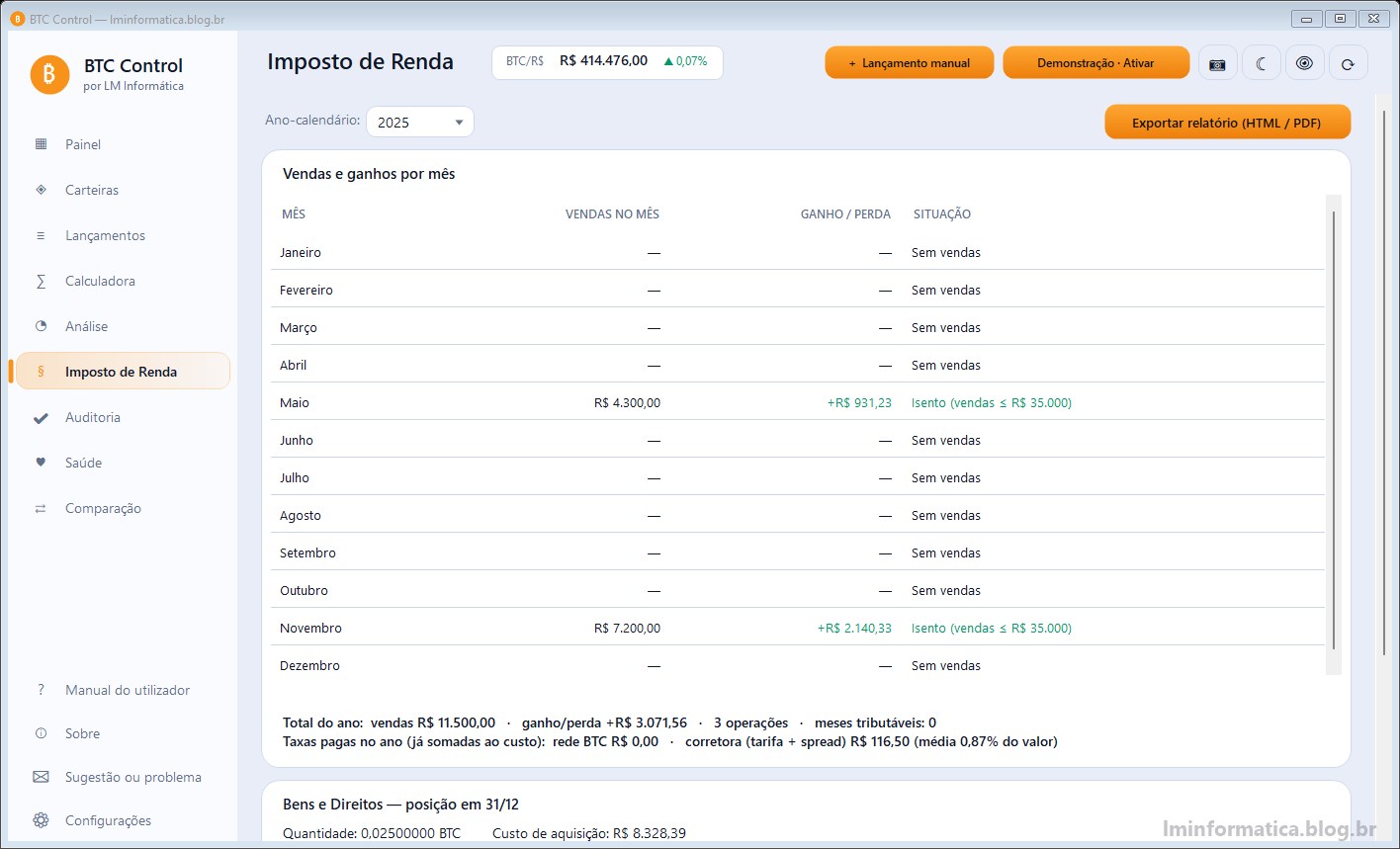Take a screenshot with the camera icon
Viewport: 1400px width, 849px height.
(x=1217, y=63)
